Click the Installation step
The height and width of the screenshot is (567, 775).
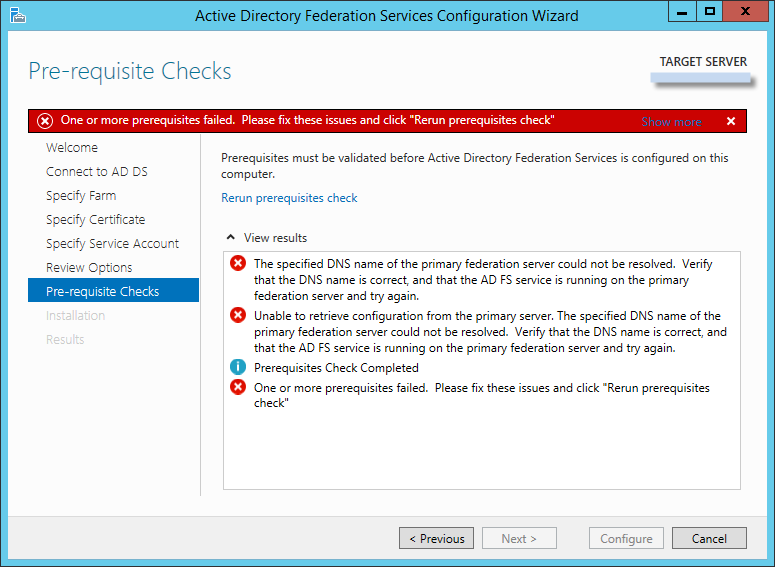(76, 315)
